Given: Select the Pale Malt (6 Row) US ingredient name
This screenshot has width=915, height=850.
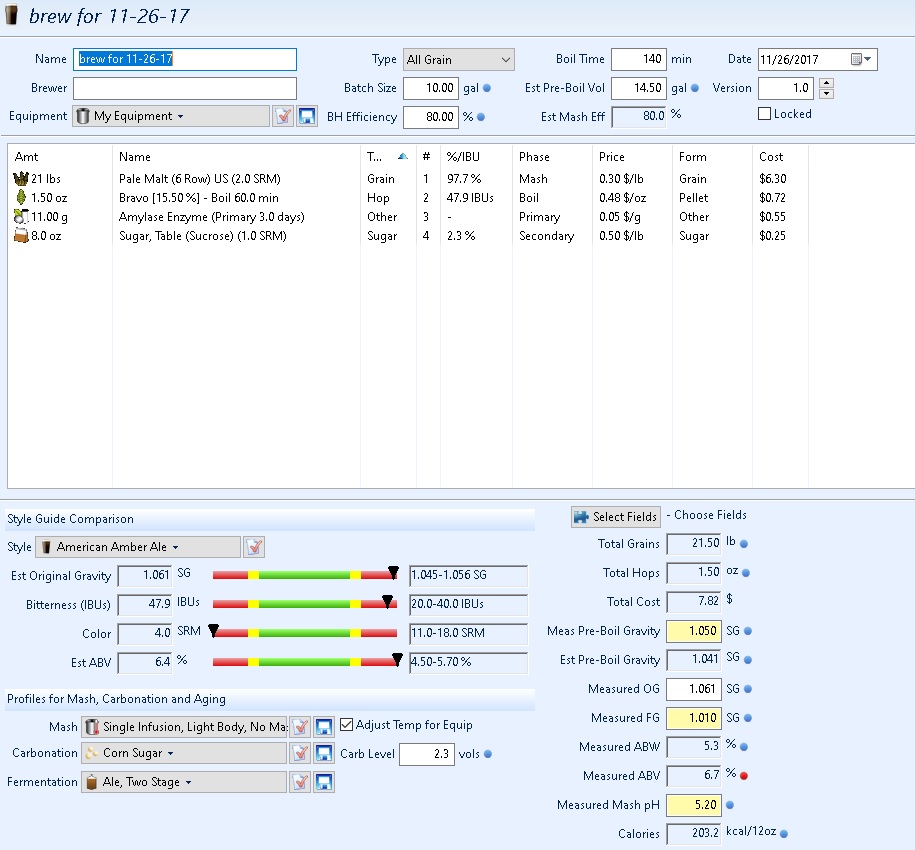Looking at the screenshot, I should tap(200, 179).
